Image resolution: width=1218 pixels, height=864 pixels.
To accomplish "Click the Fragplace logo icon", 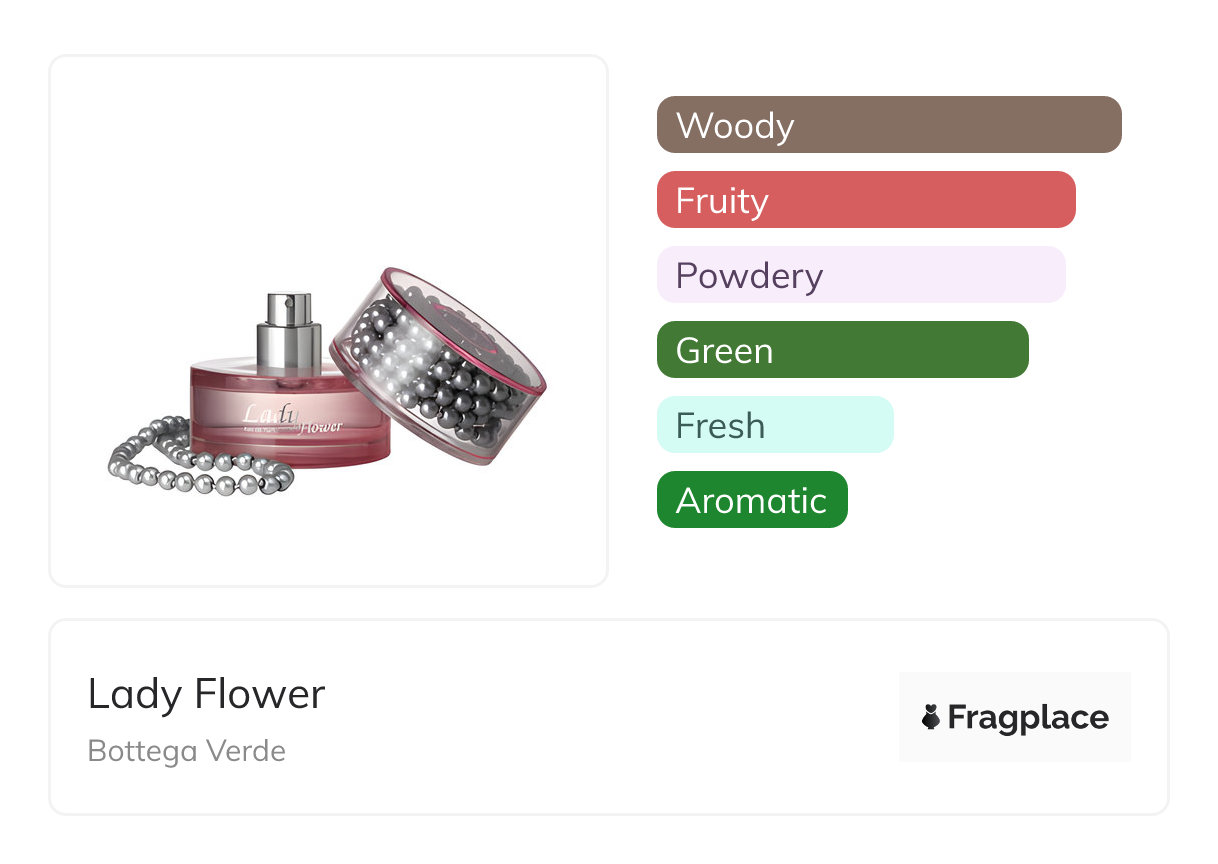I will (931, 717).
